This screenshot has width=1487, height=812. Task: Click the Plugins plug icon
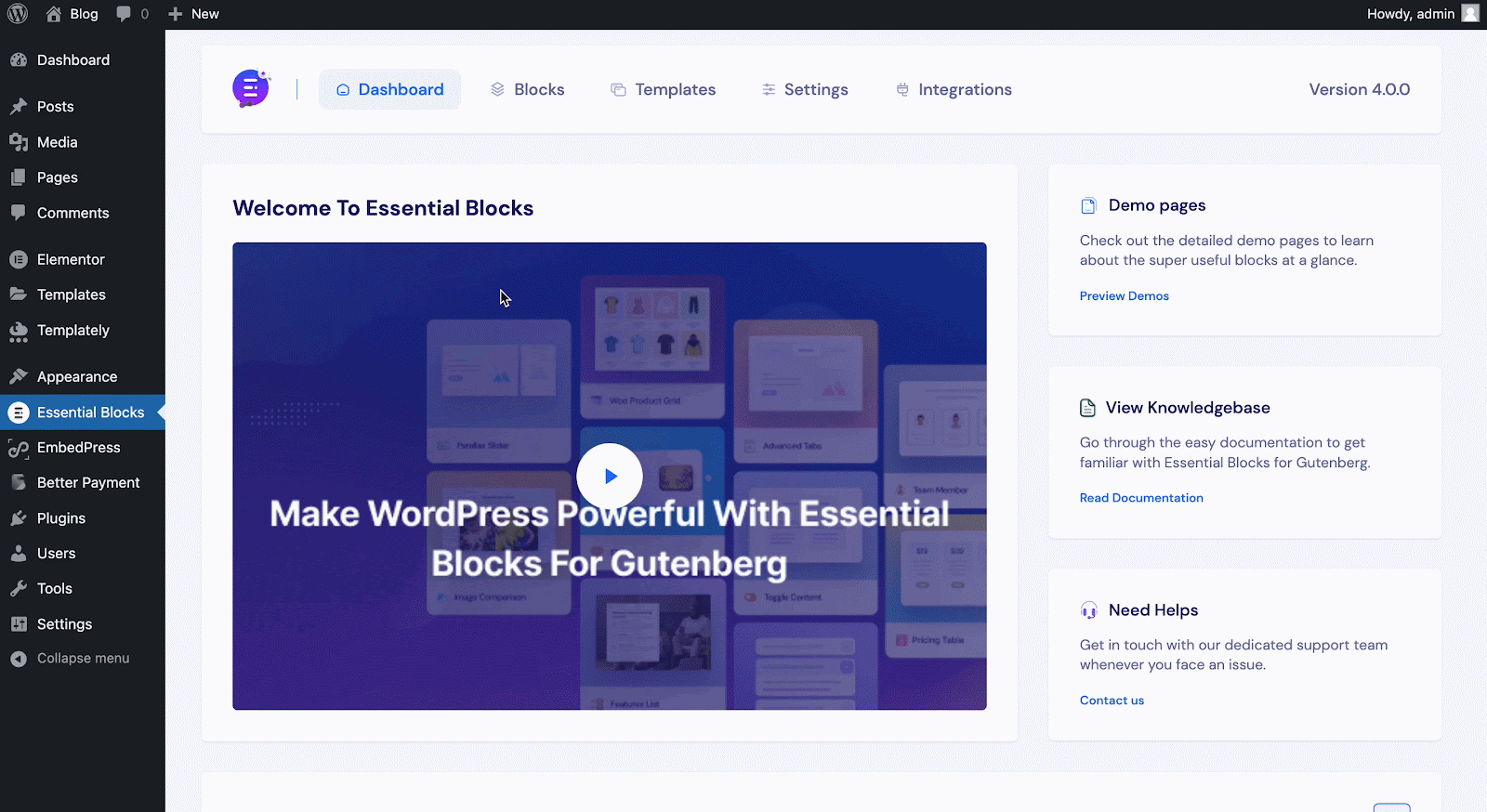19,518
